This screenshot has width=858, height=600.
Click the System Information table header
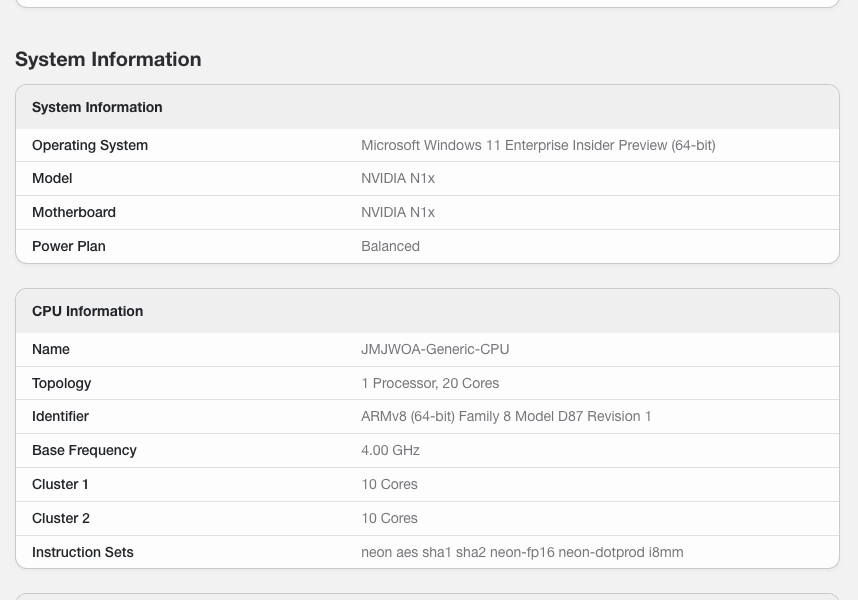pyautogui.click(x=97, y=107)
